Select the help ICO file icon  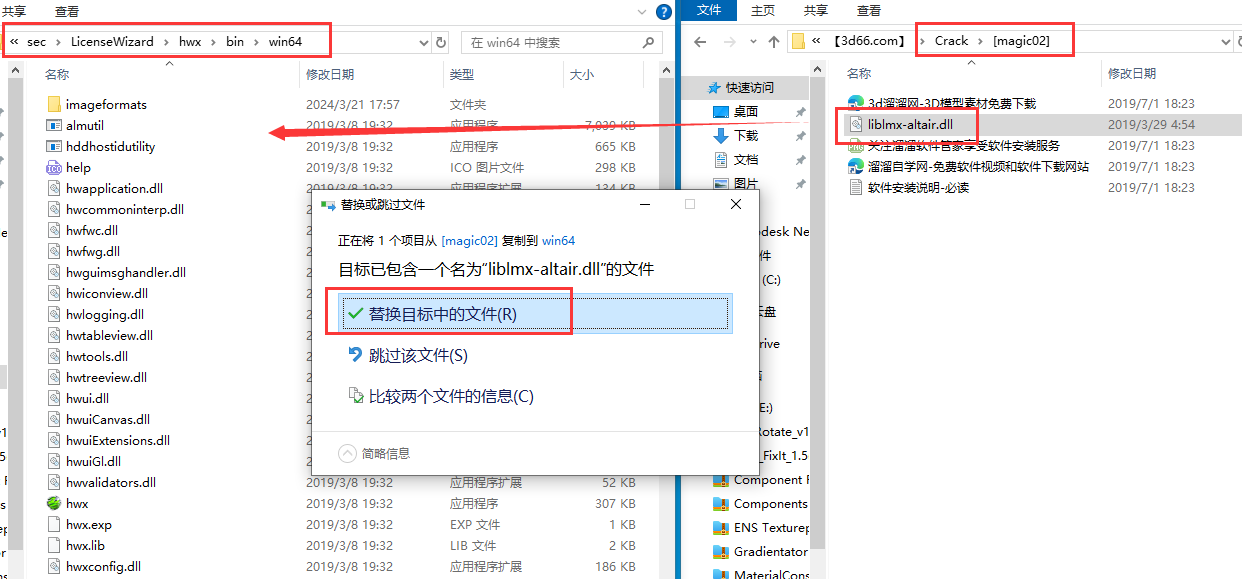[x=54, y=167]
